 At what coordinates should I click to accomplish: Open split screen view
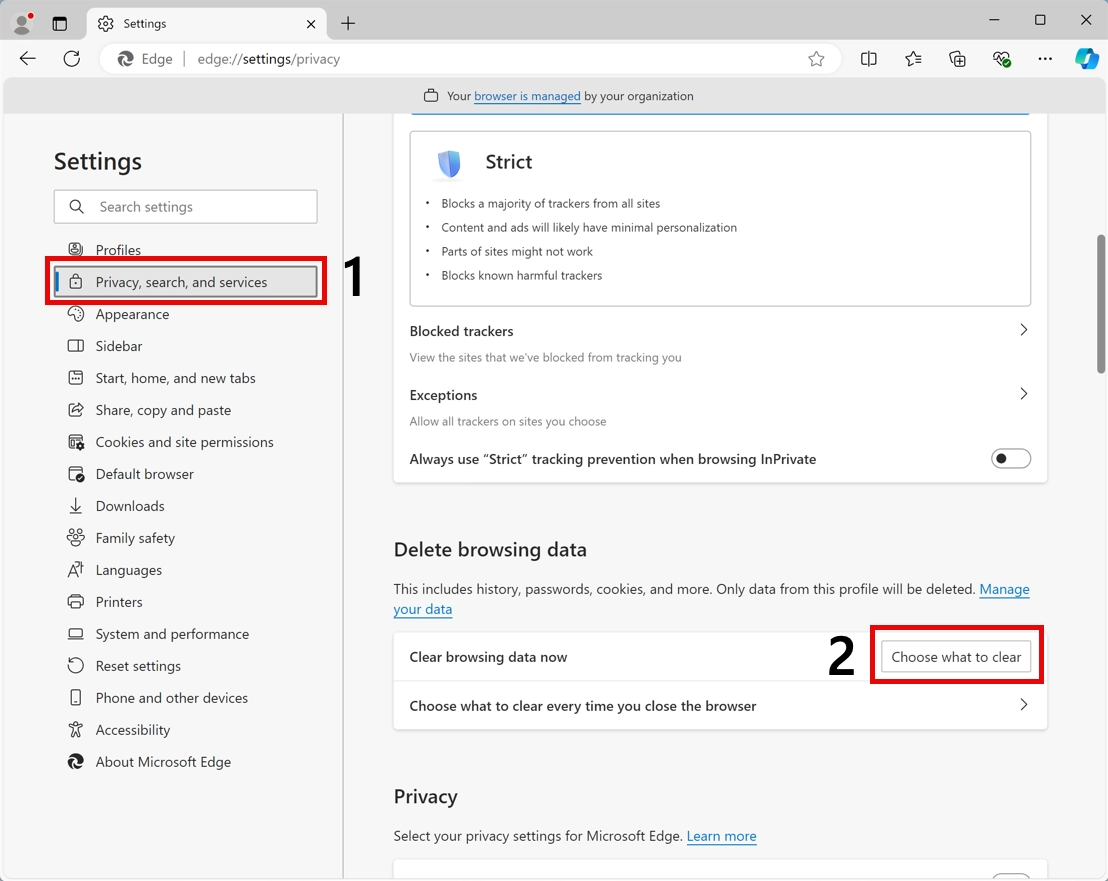[869, 59]
